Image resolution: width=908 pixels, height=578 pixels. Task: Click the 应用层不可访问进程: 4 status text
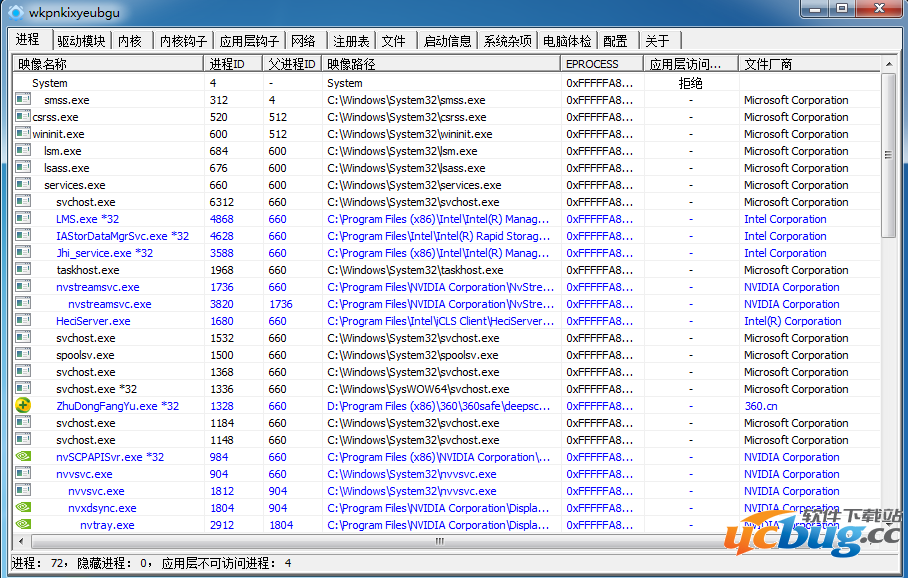(x=226, y=563)
